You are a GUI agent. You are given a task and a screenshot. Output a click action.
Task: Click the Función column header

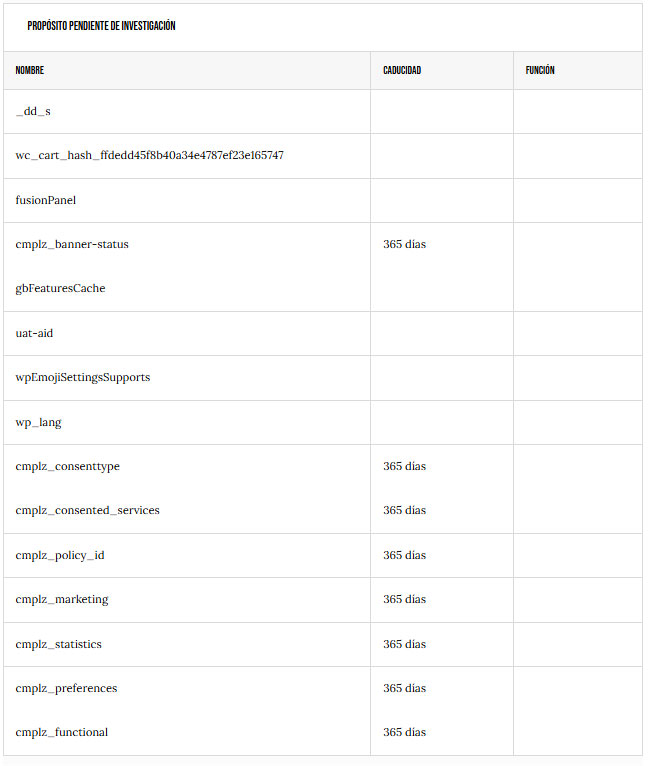point(540,71)
